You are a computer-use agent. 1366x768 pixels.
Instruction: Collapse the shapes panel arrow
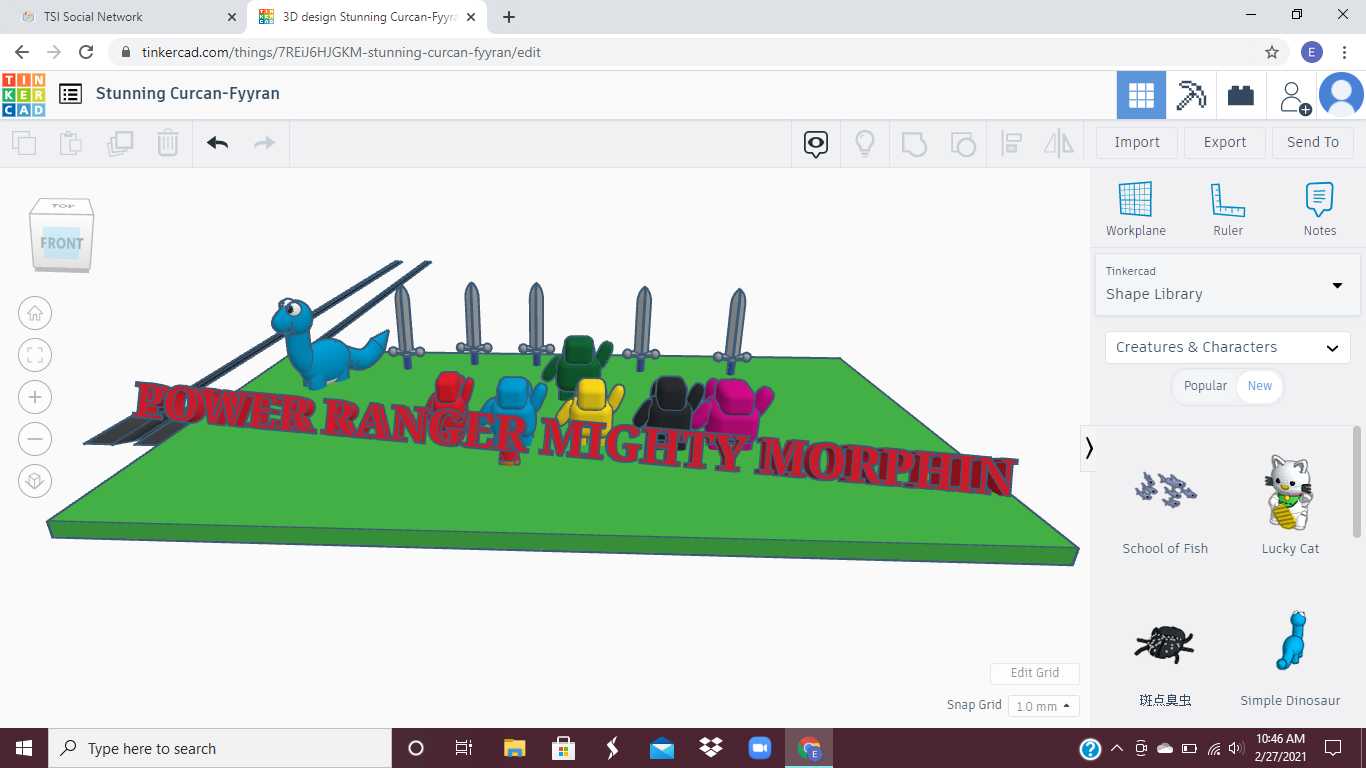[1089, 449]
